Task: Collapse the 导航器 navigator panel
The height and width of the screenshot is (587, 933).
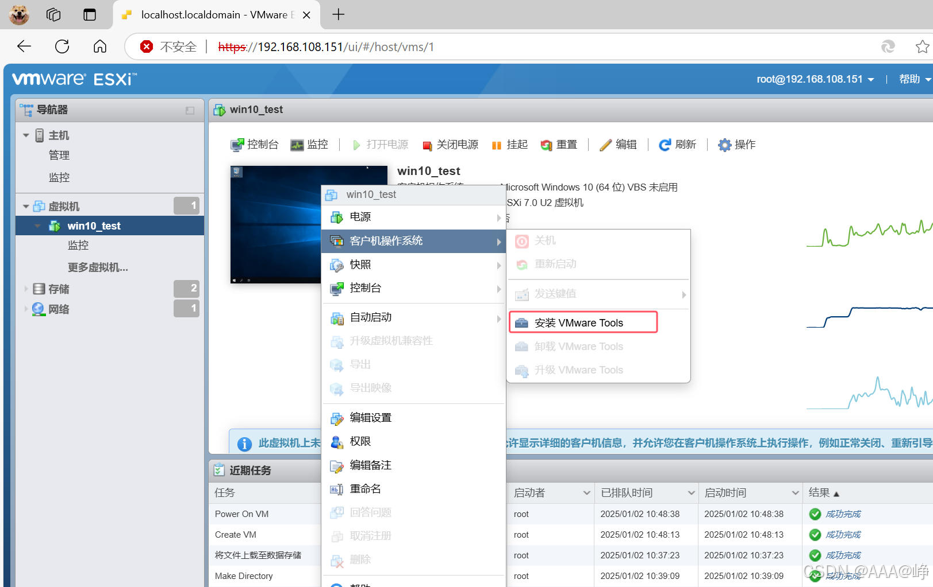Action: point(190,111)
